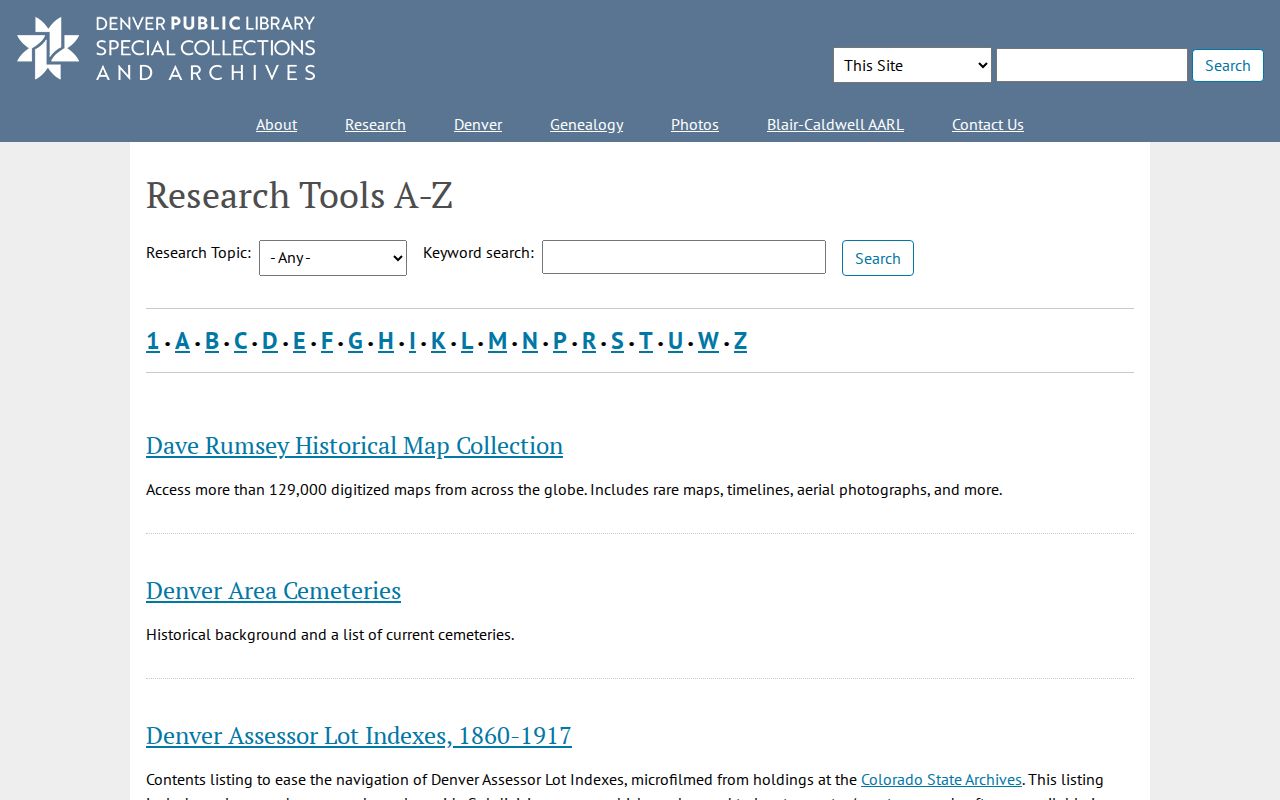Jump to letter G in index

coord(355,341)
